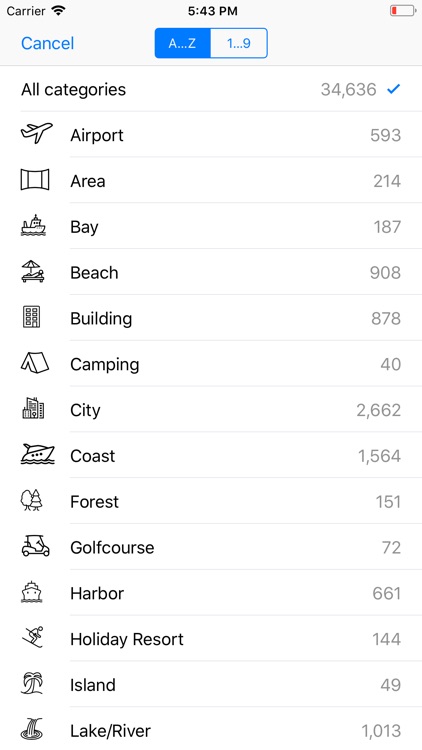Select the Lake/River waterfall icon
422x750 pixels.
tap(32, 729)
